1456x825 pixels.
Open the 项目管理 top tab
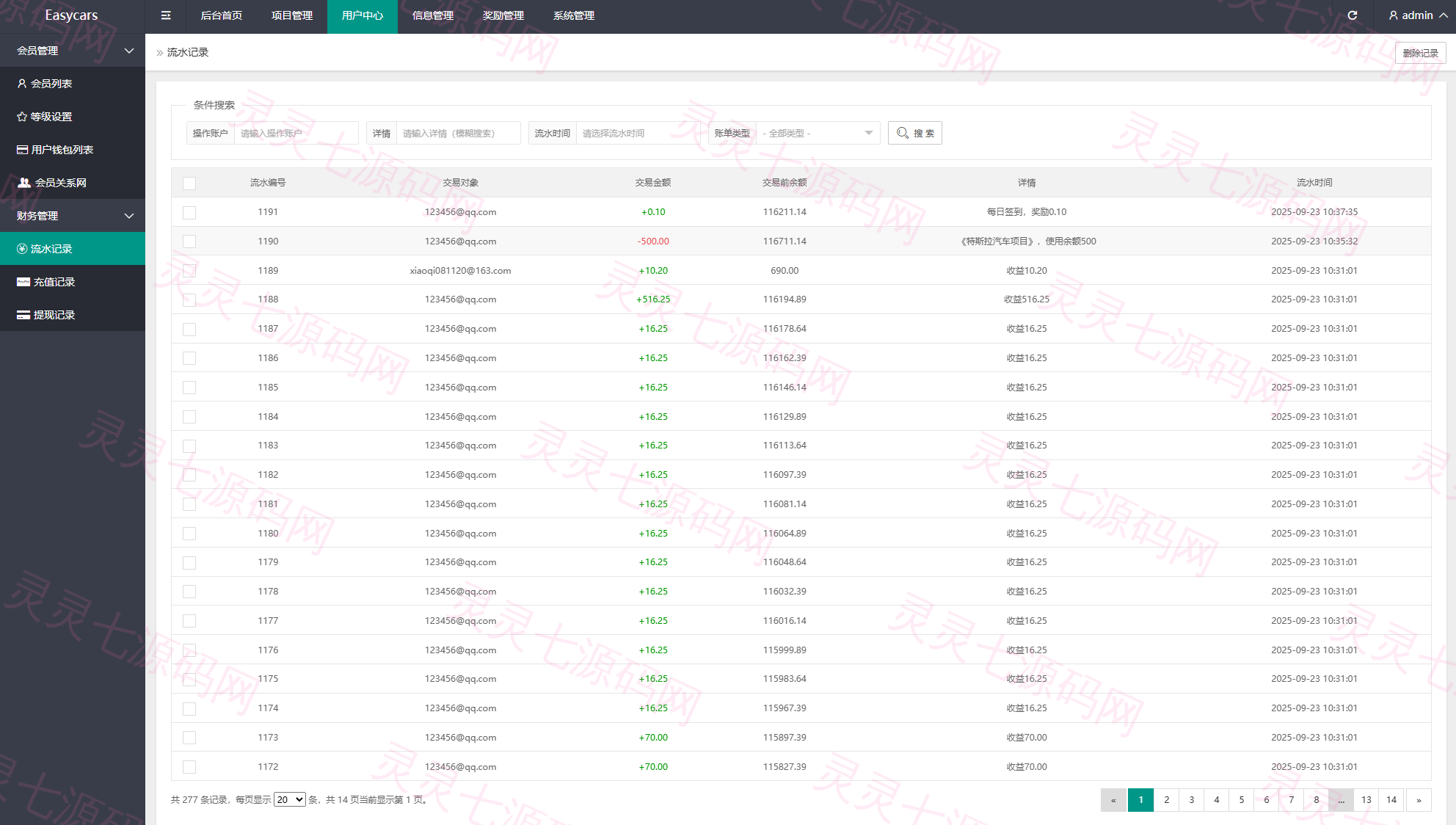[x=292, y=16]
